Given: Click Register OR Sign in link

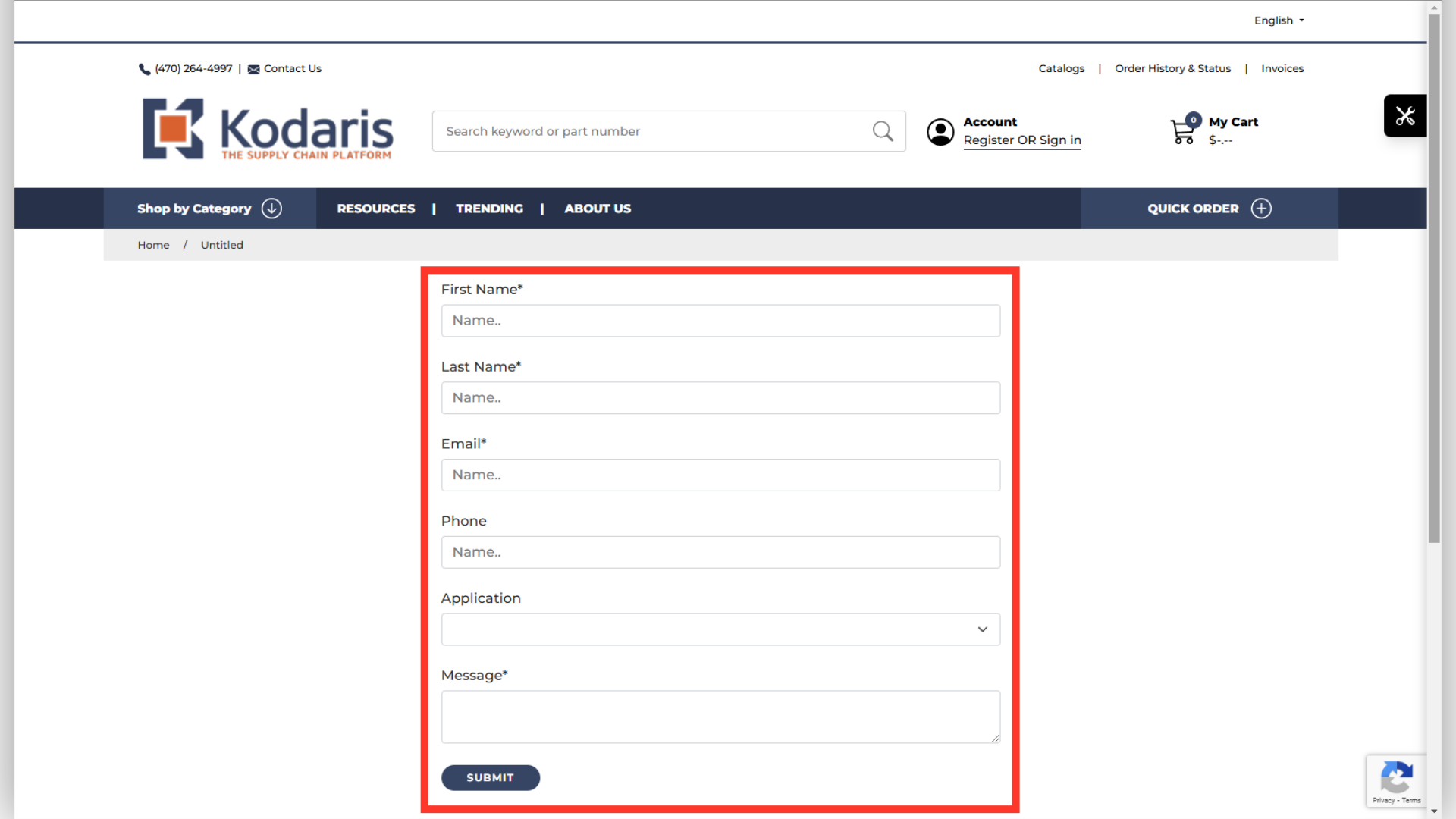Looking at the screenshot, I should tap(1021, 140).
